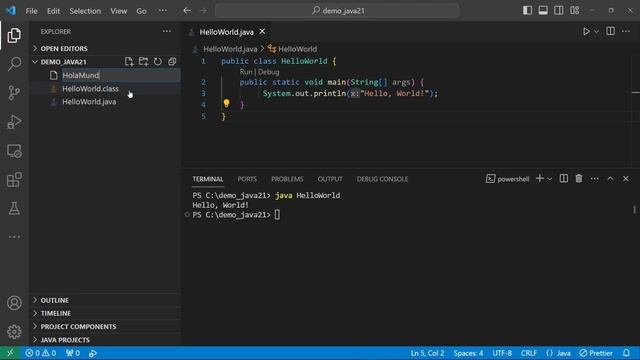Click New File icon in DEMO_JAVA21 header
Viewport: 640px width, 360px height.
click(x=129, y=62)
